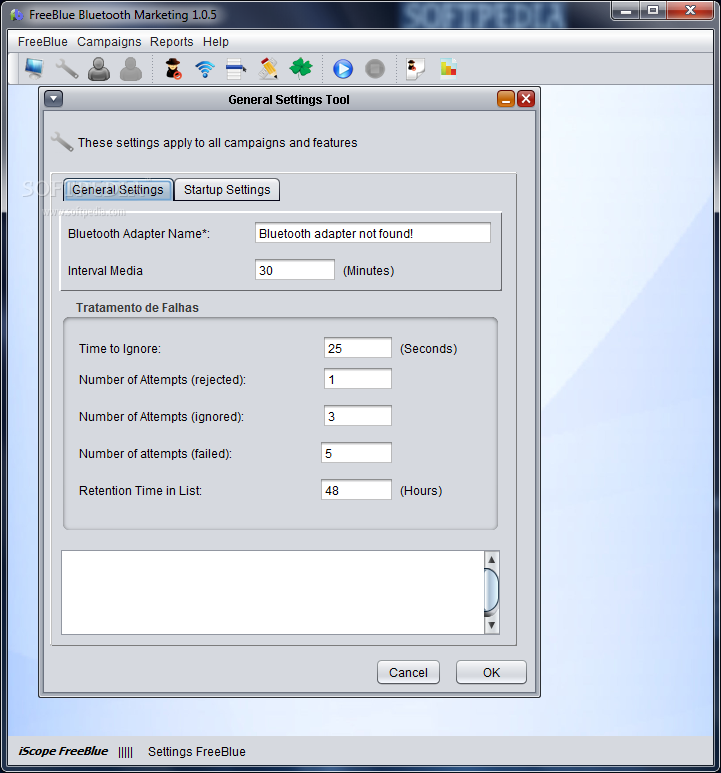Click the 'Tratamento de Falhas' group label
This screenshot has width=721, height=773.
(137, 308)
